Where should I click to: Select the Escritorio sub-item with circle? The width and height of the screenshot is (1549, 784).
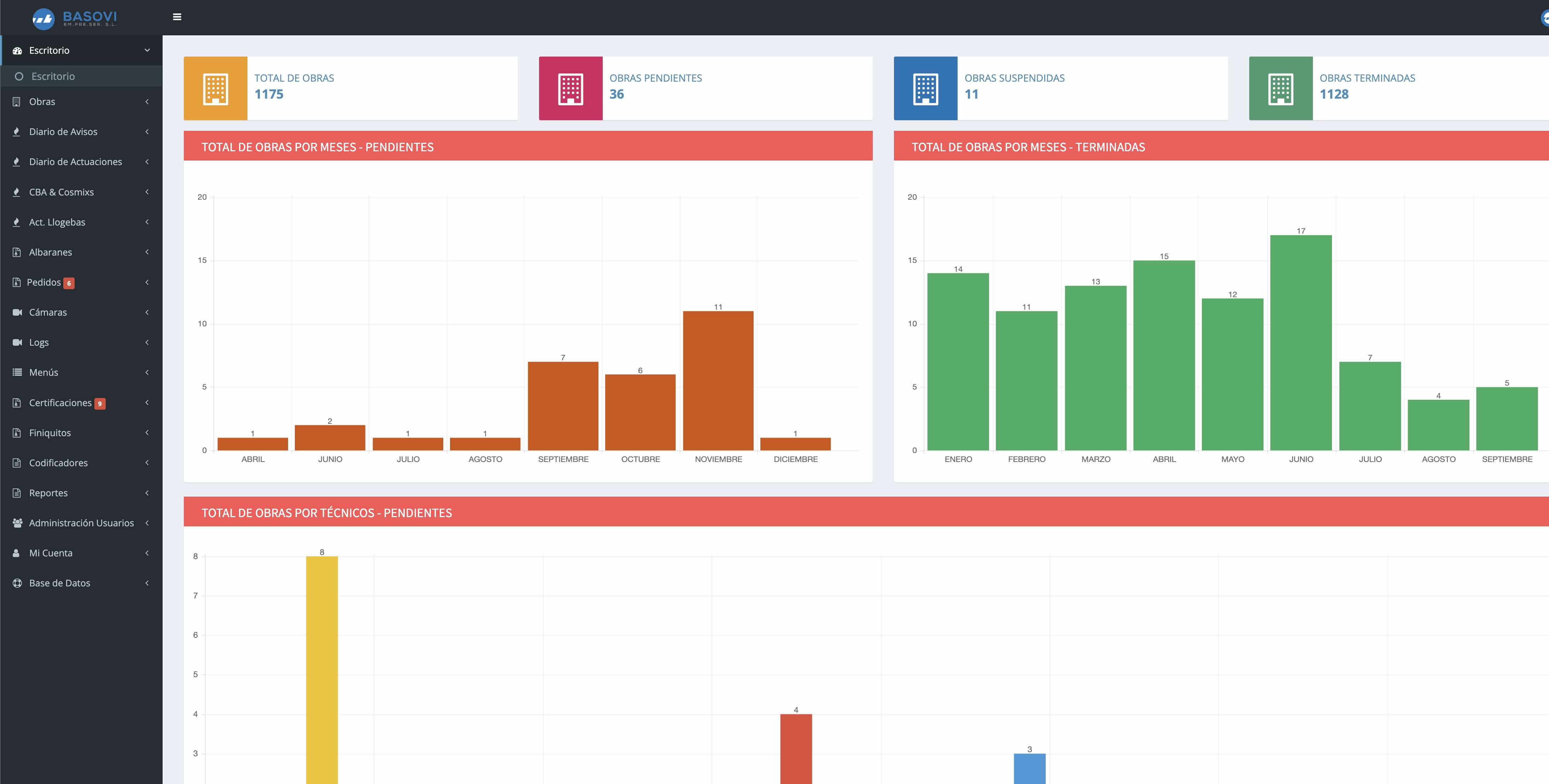pyautogui.click(x=53, y=76)
